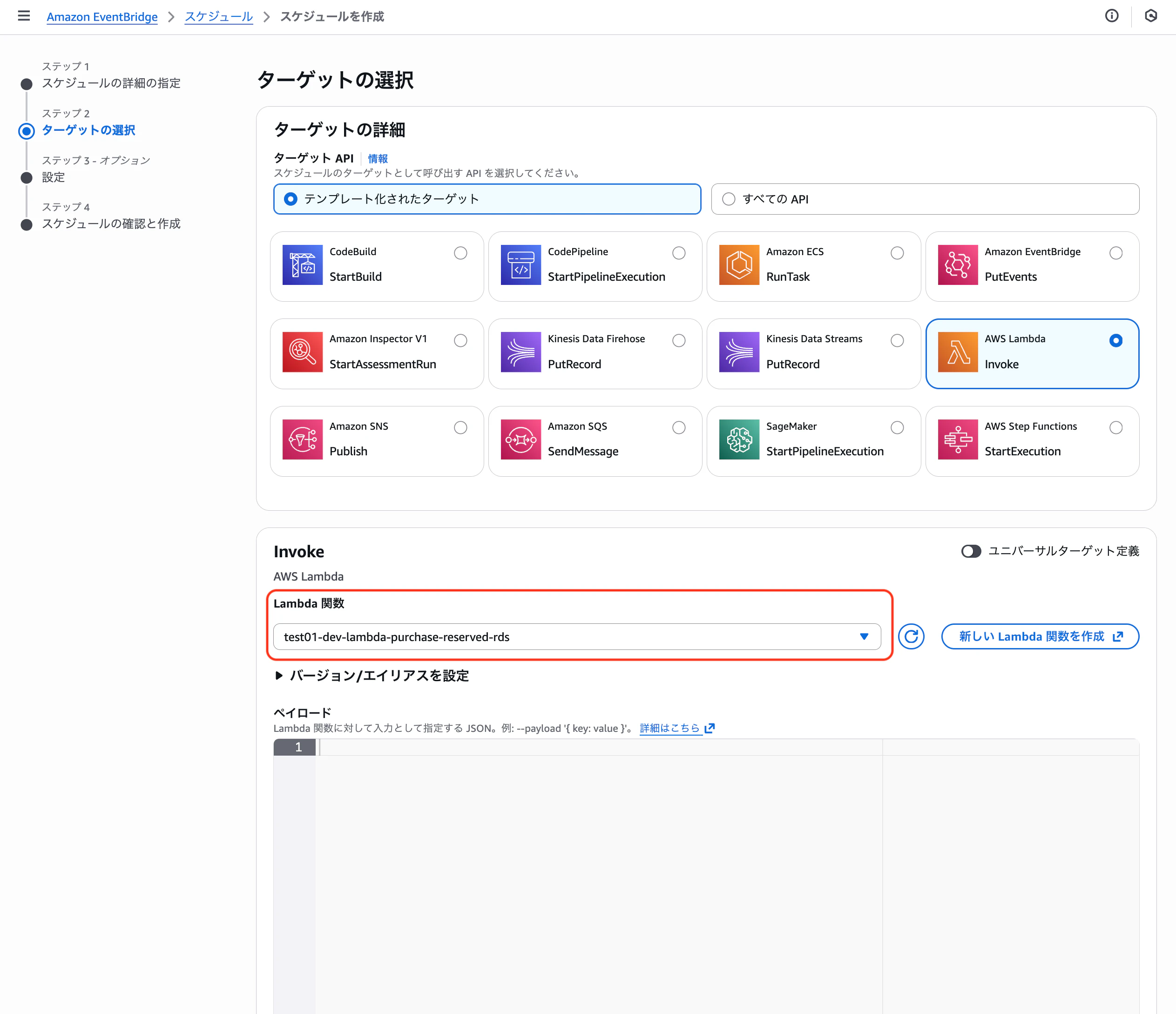Click the SageMaker icon
1176x1014 pixels.
(739, 439)
